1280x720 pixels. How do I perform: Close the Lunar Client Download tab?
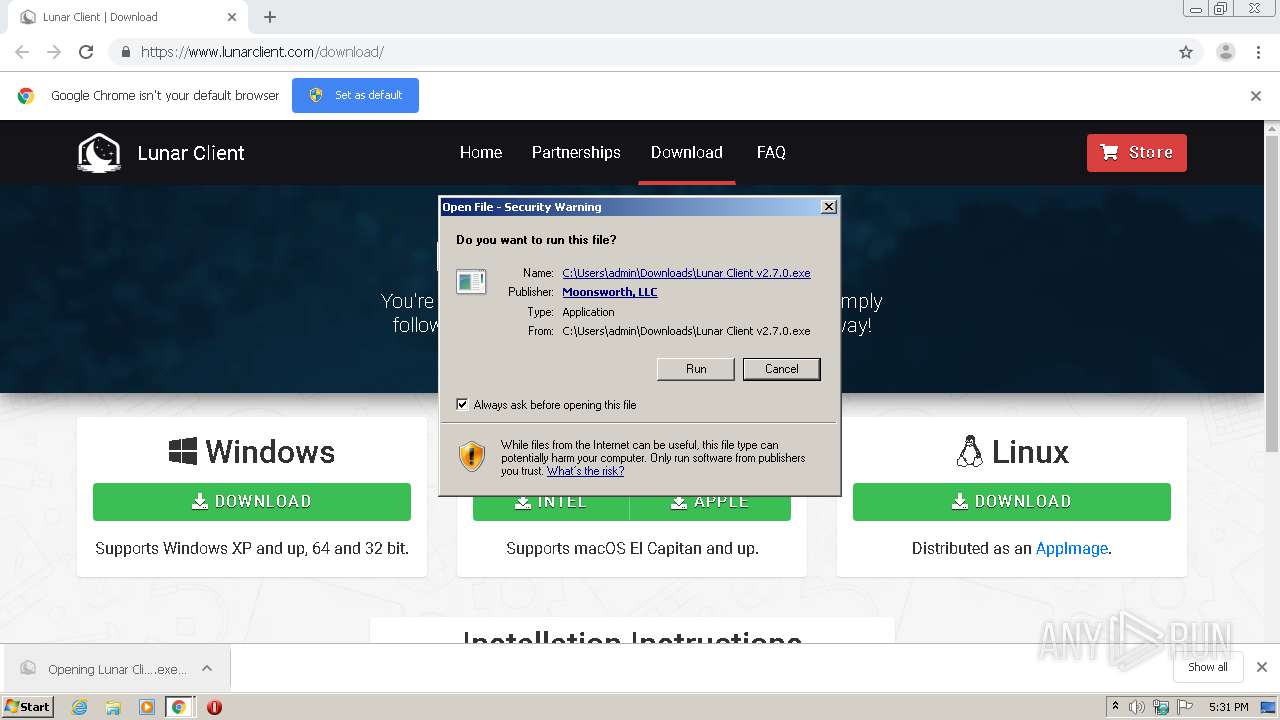pos(232,17)
